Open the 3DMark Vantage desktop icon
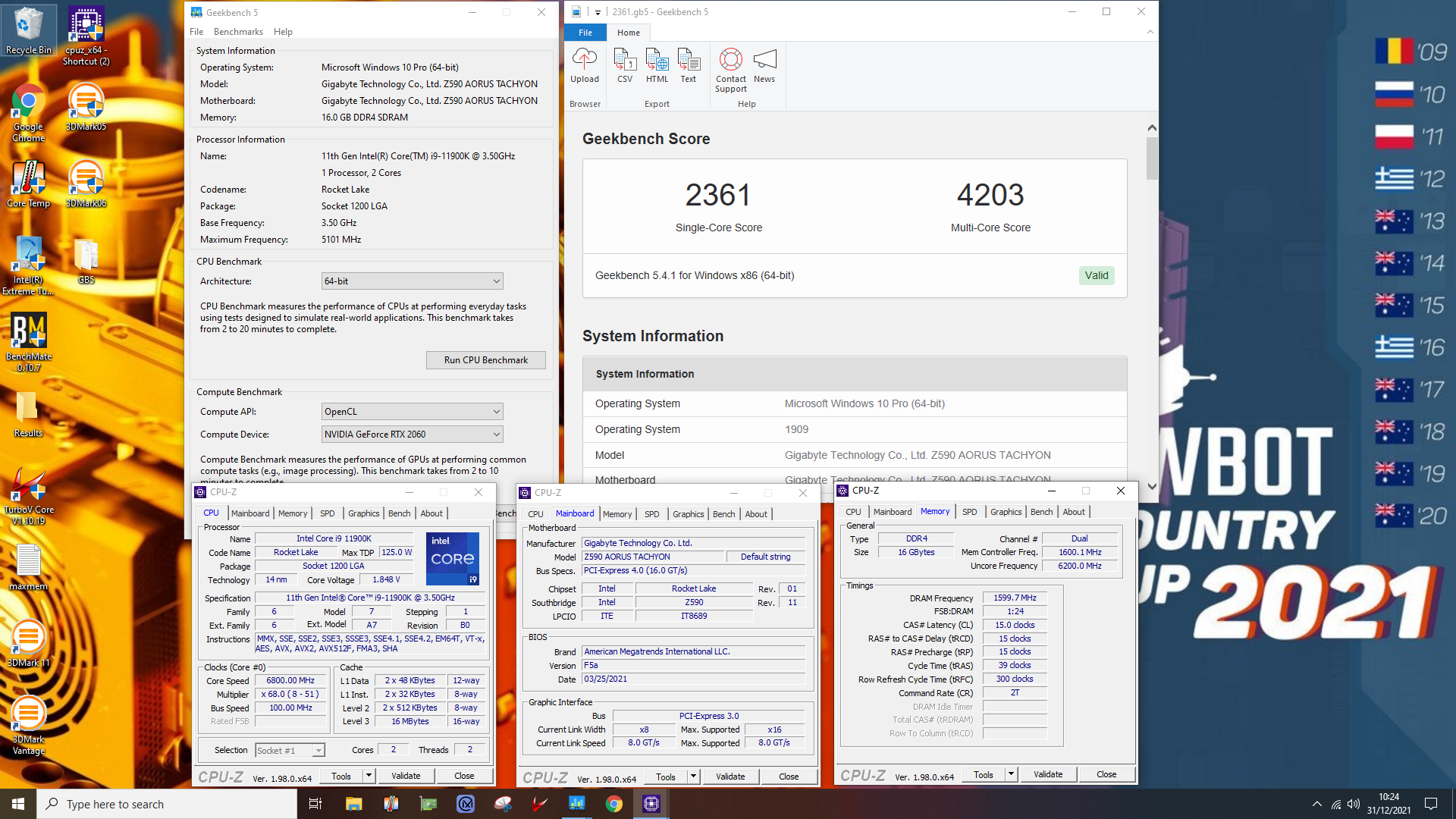This screenshot has width=1456, height=819. click(x=28, y=726)
